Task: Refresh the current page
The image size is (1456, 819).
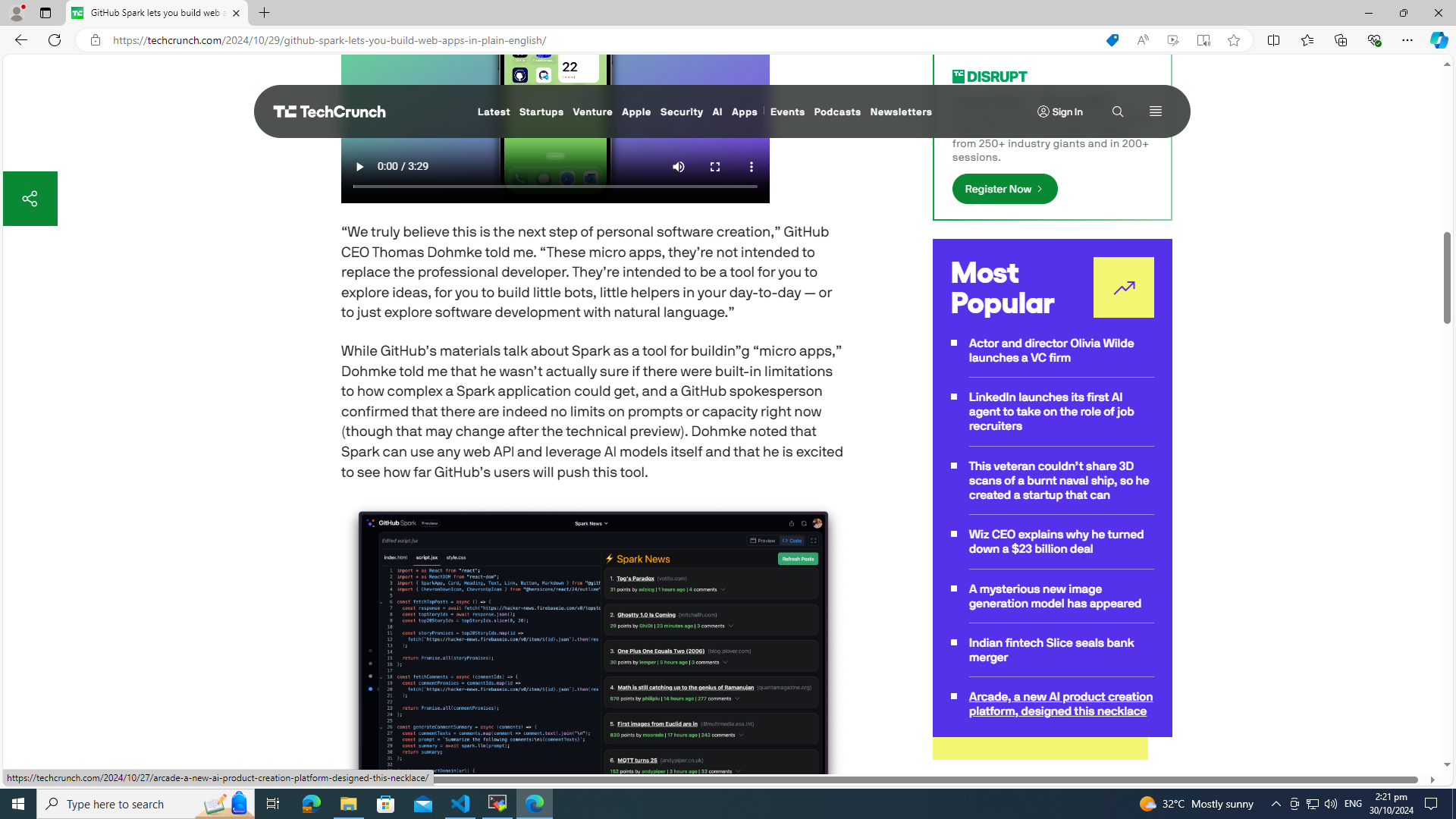Action: (x=55, y=40)
